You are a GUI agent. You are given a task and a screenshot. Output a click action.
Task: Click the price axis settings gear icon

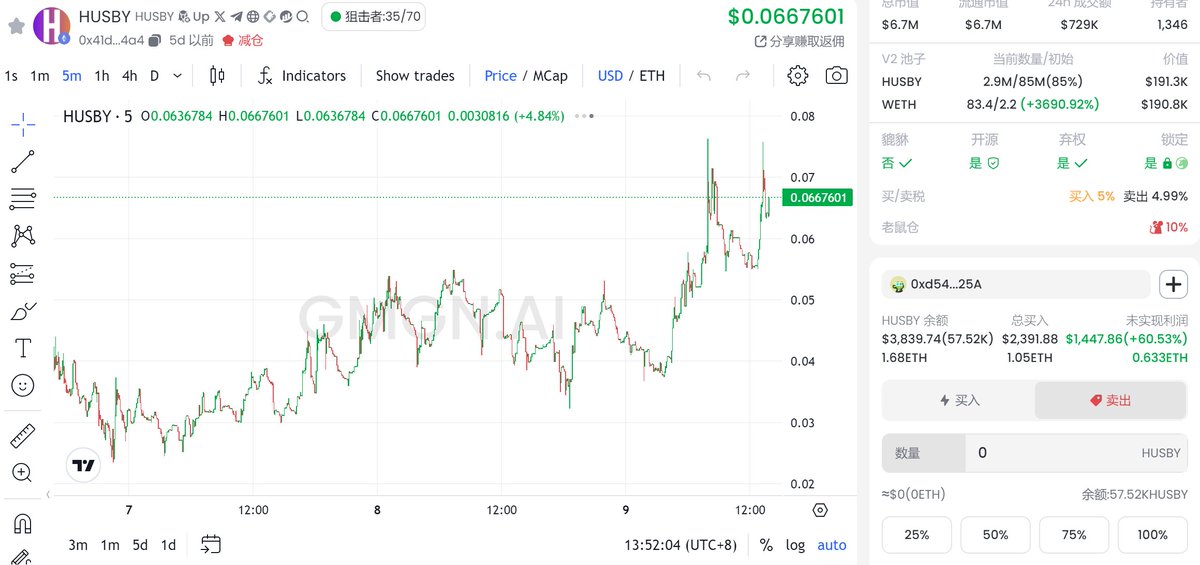[820, 510]
